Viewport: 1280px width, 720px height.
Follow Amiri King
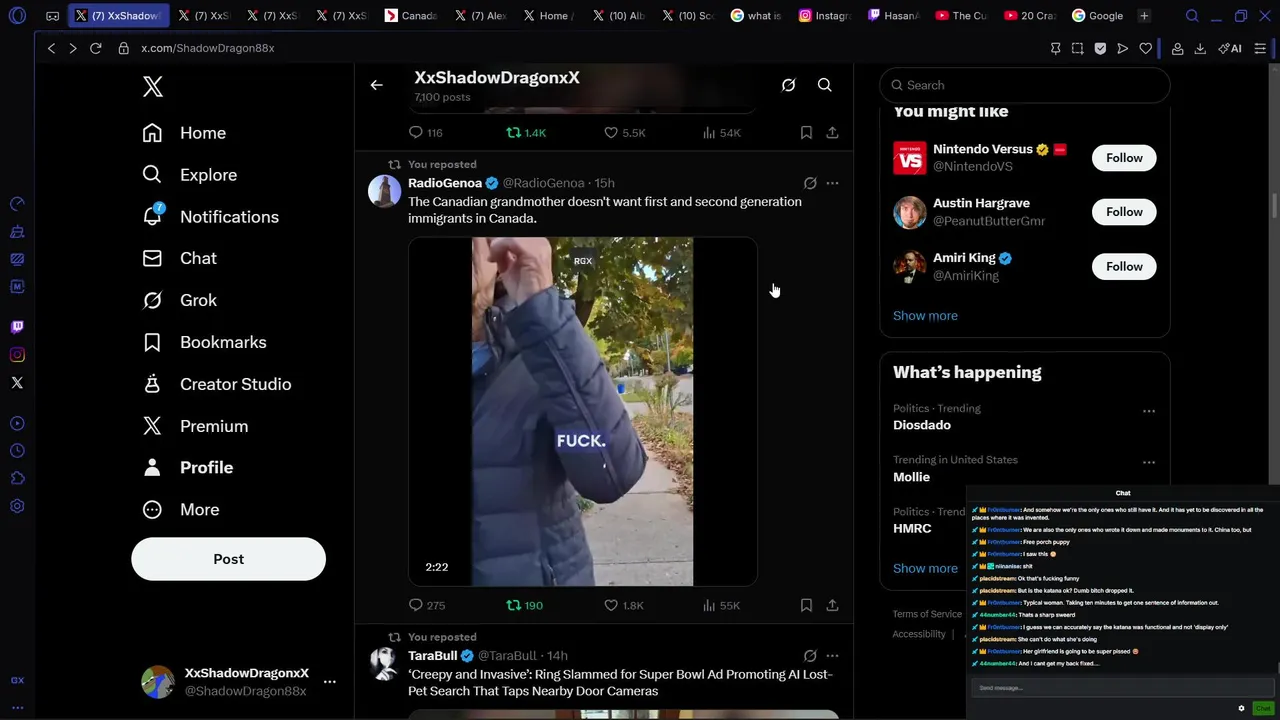pos(1124,267)
